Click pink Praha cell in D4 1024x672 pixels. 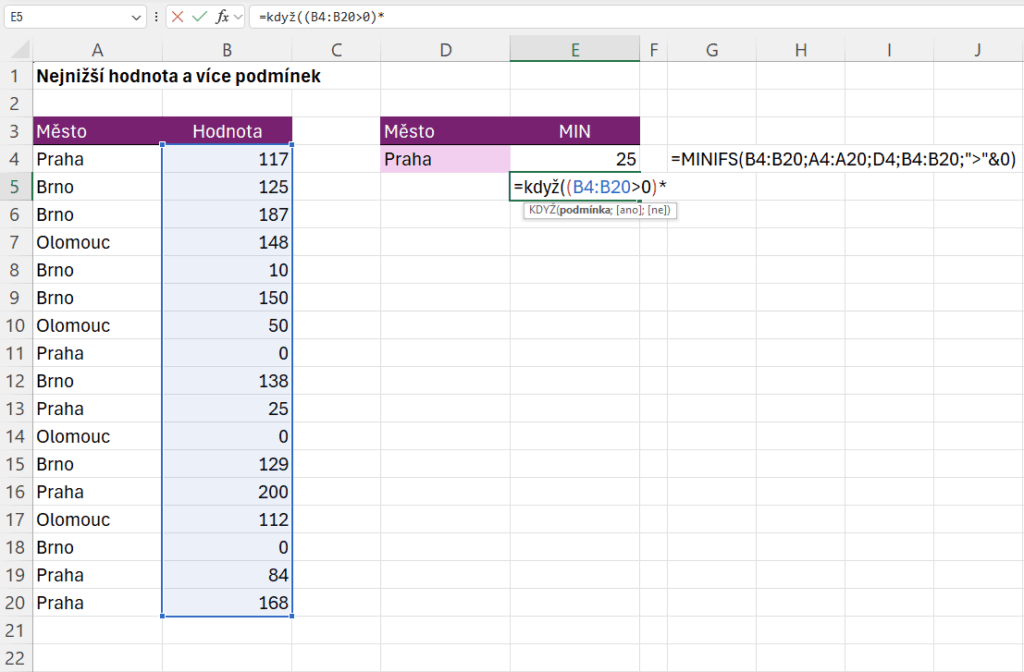click(445, 158)
